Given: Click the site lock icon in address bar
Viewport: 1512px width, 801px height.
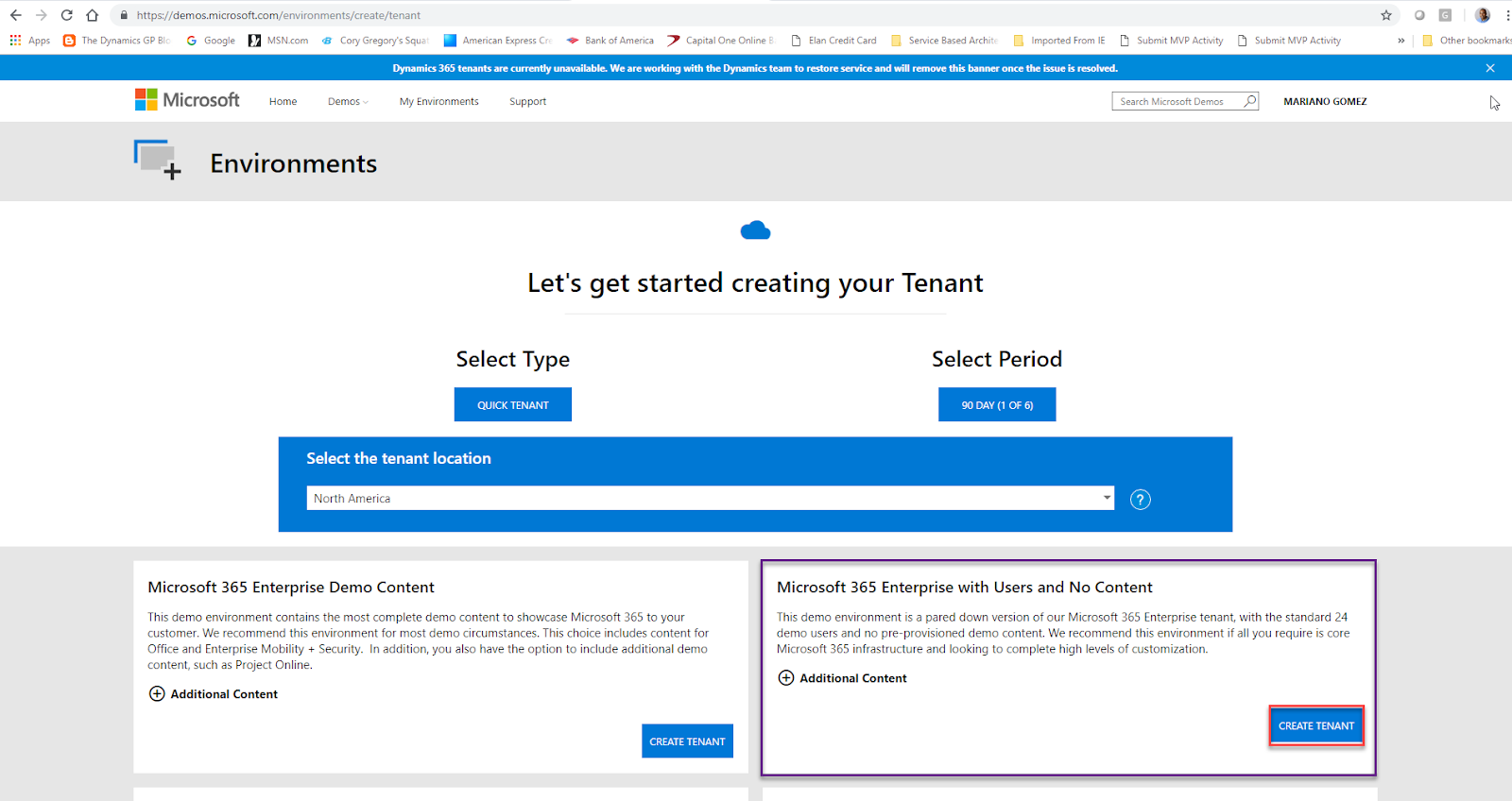Looking at the screenshot, I should coord(124,15).
